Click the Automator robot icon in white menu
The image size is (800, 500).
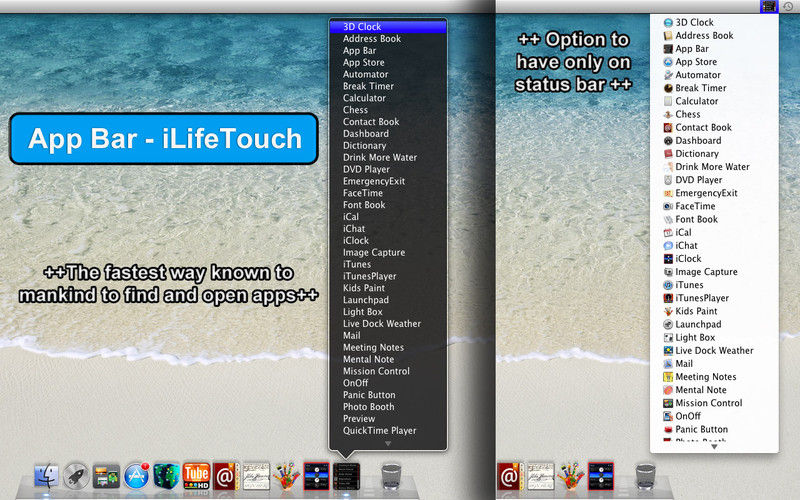(668, 75)
